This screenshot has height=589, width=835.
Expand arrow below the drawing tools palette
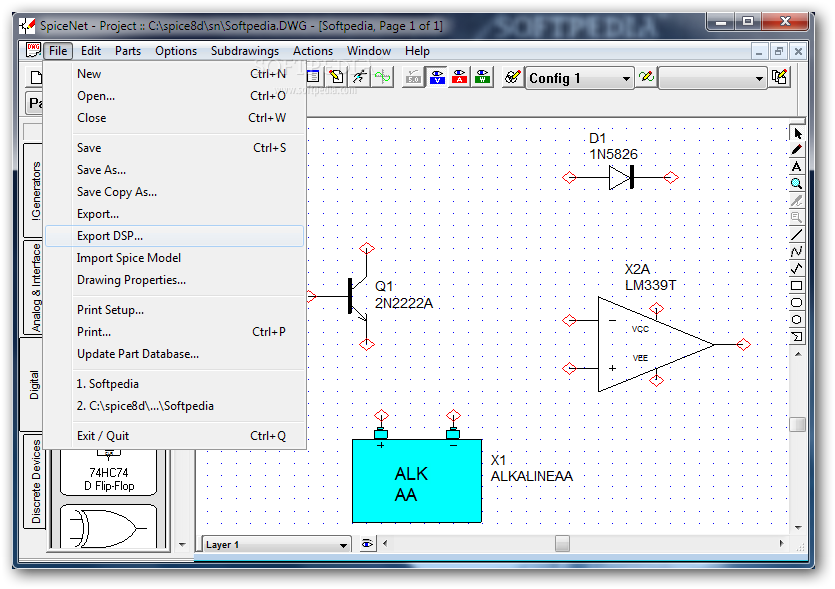798,354
